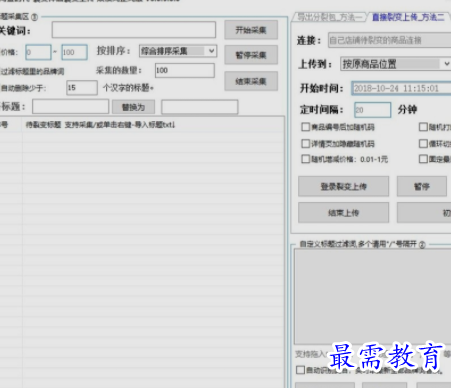Click the 标题 find-text input field
Screen dimensions: 451x388
pyautogui.click(x=70, y=107)
